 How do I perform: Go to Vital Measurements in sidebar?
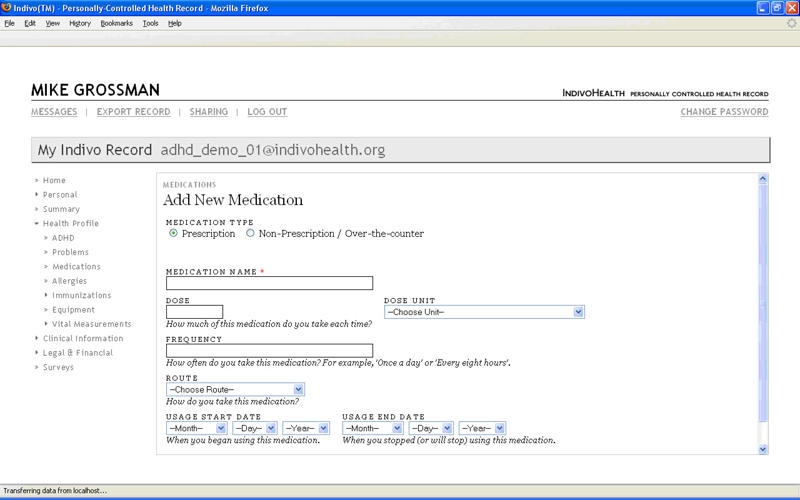[91, 324]
